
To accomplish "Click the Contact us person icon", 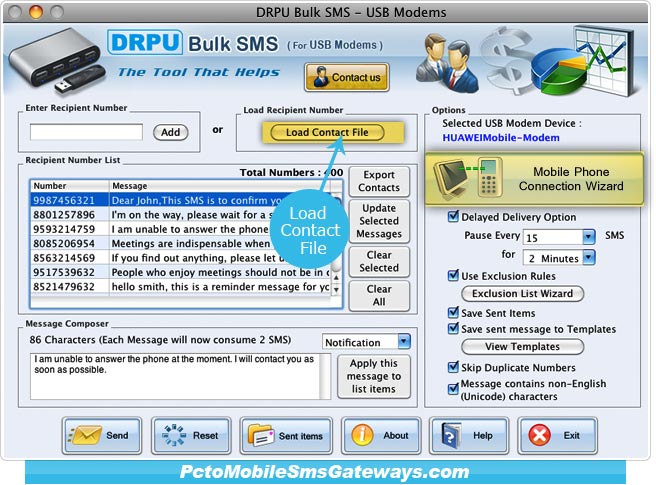I will pos(321,77).
